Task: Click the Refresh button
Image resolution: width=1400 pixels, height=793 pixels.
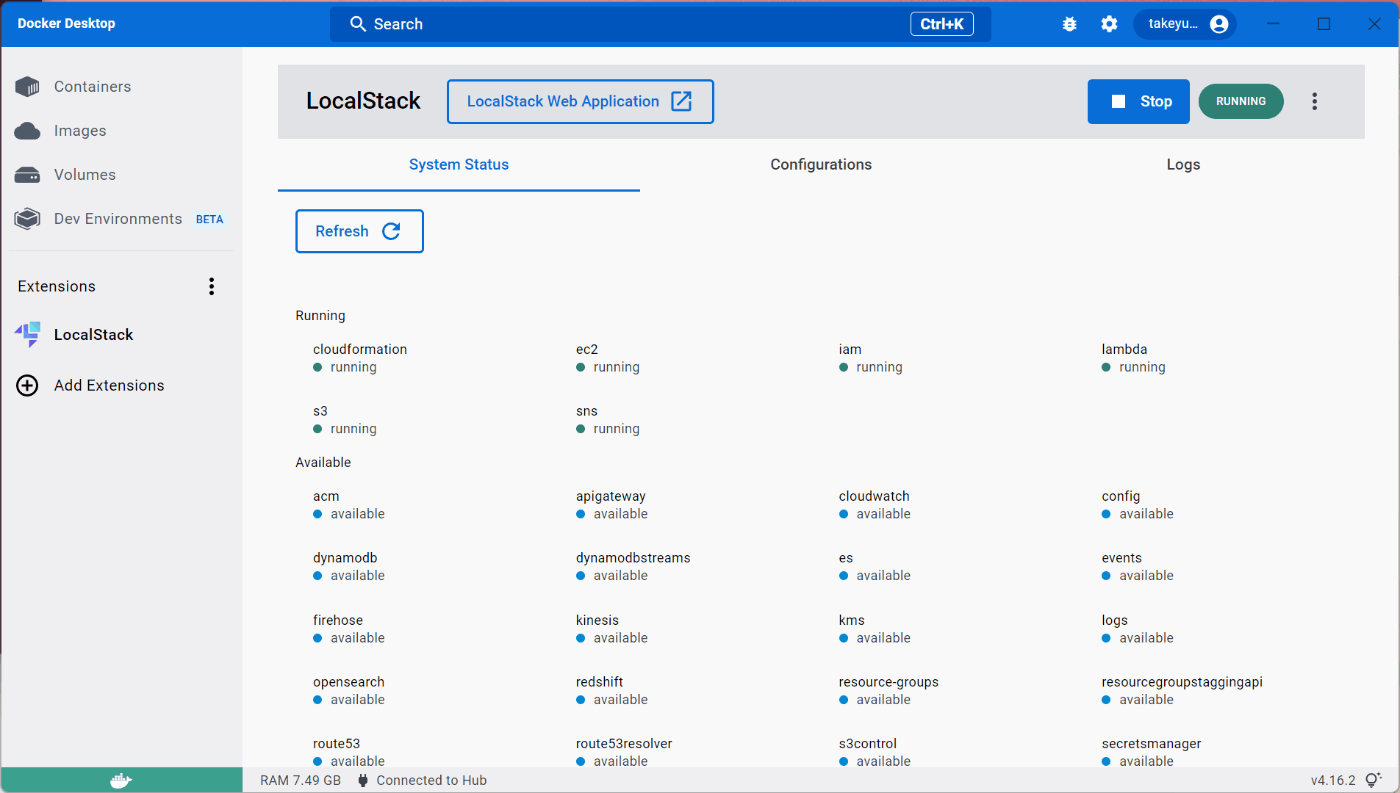Action: point(359,231)
